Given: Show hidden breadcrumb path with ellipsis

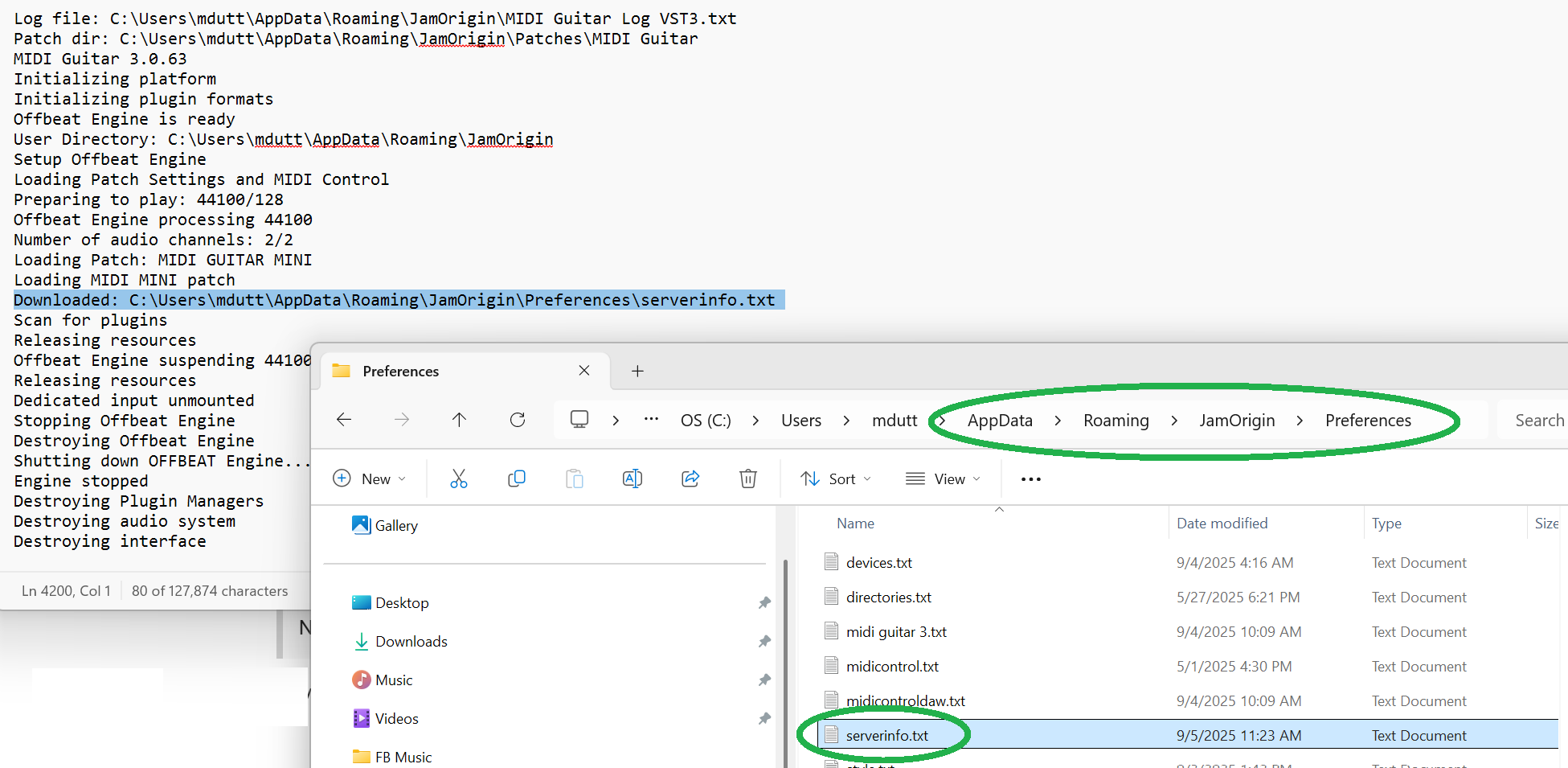Looking at the screenshot, I should tap(652, 420).
